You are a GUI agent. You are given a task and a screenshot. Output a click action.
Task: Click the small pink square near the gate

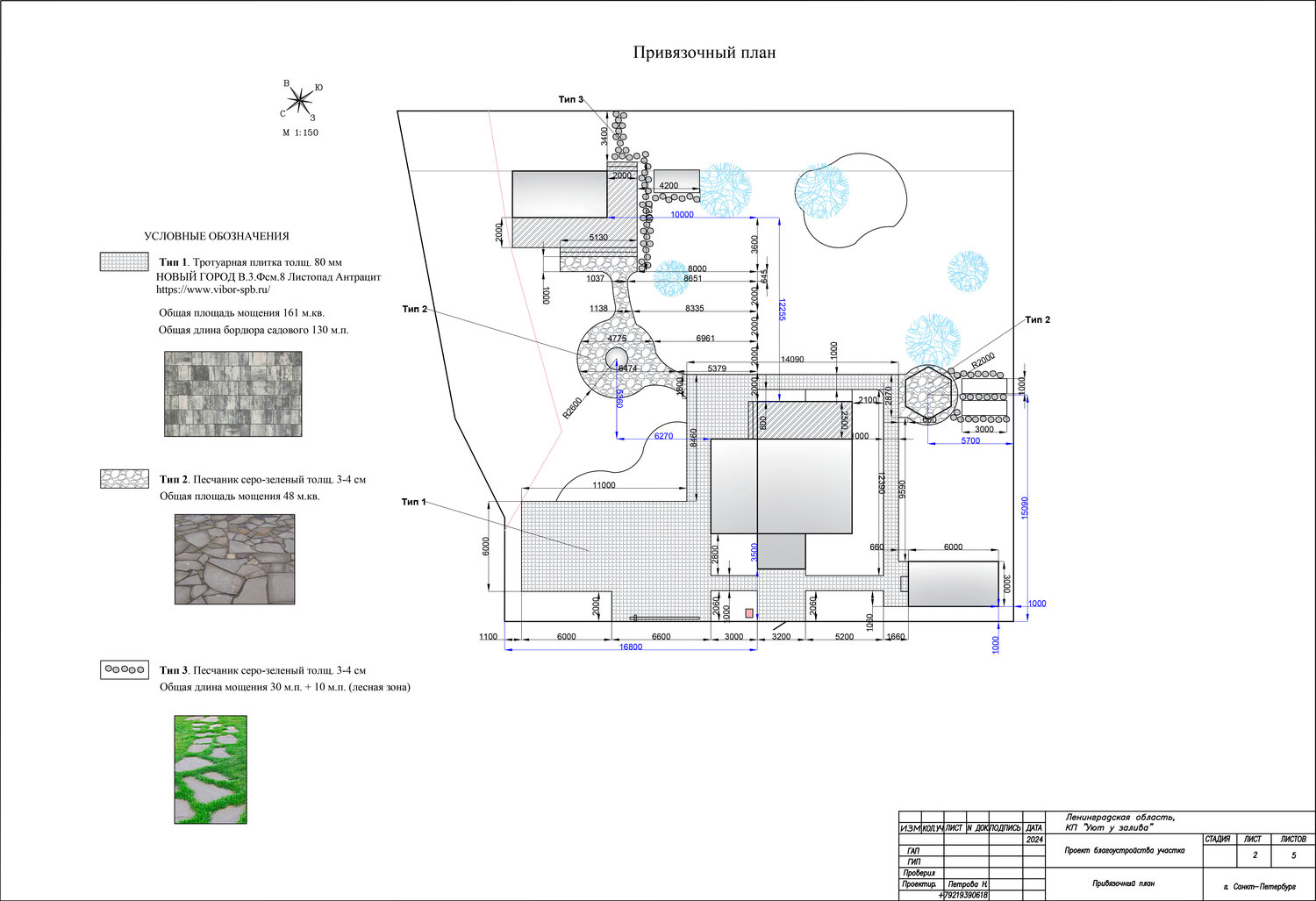tap(749, 612)
